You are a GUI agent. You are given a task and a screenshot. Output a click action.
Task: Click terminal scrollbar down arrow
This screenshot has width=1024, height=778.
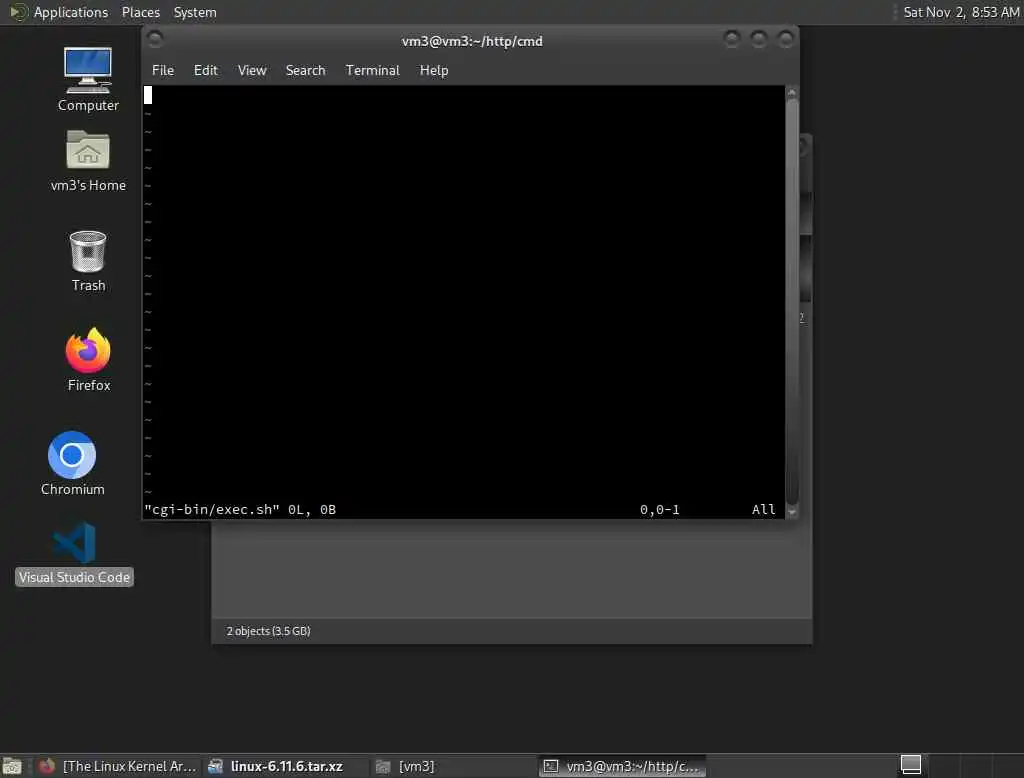point(792,512)
